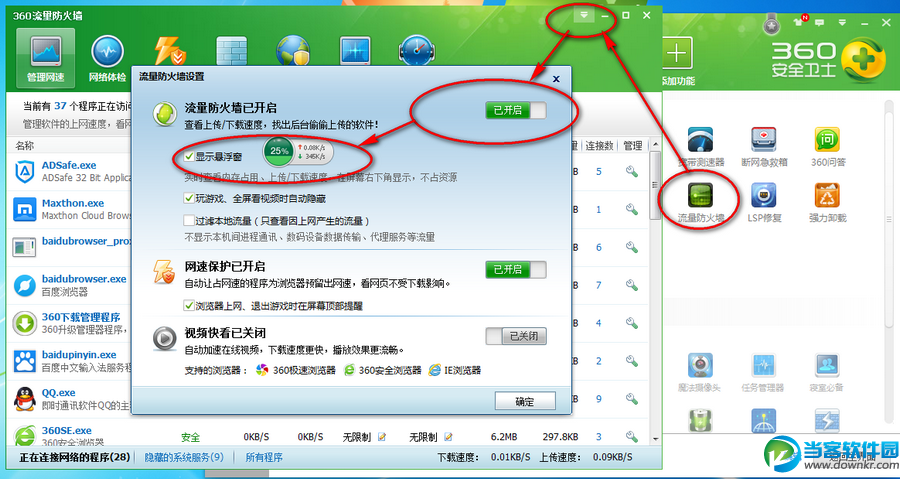
Task: Open the 网络体检 network check tab
Action: pos(107,57)
